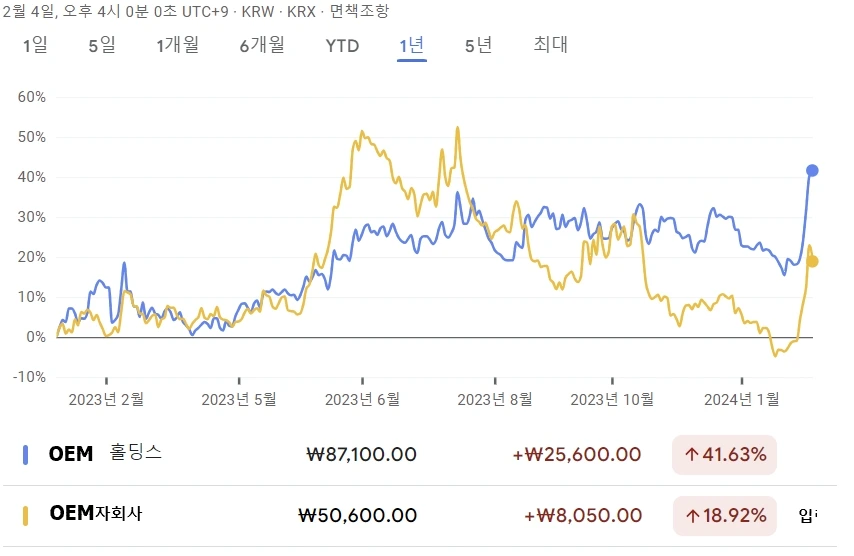The image size is (854, 556).
Task: Switch to the 5일 range tab
Action: point(101,45)
